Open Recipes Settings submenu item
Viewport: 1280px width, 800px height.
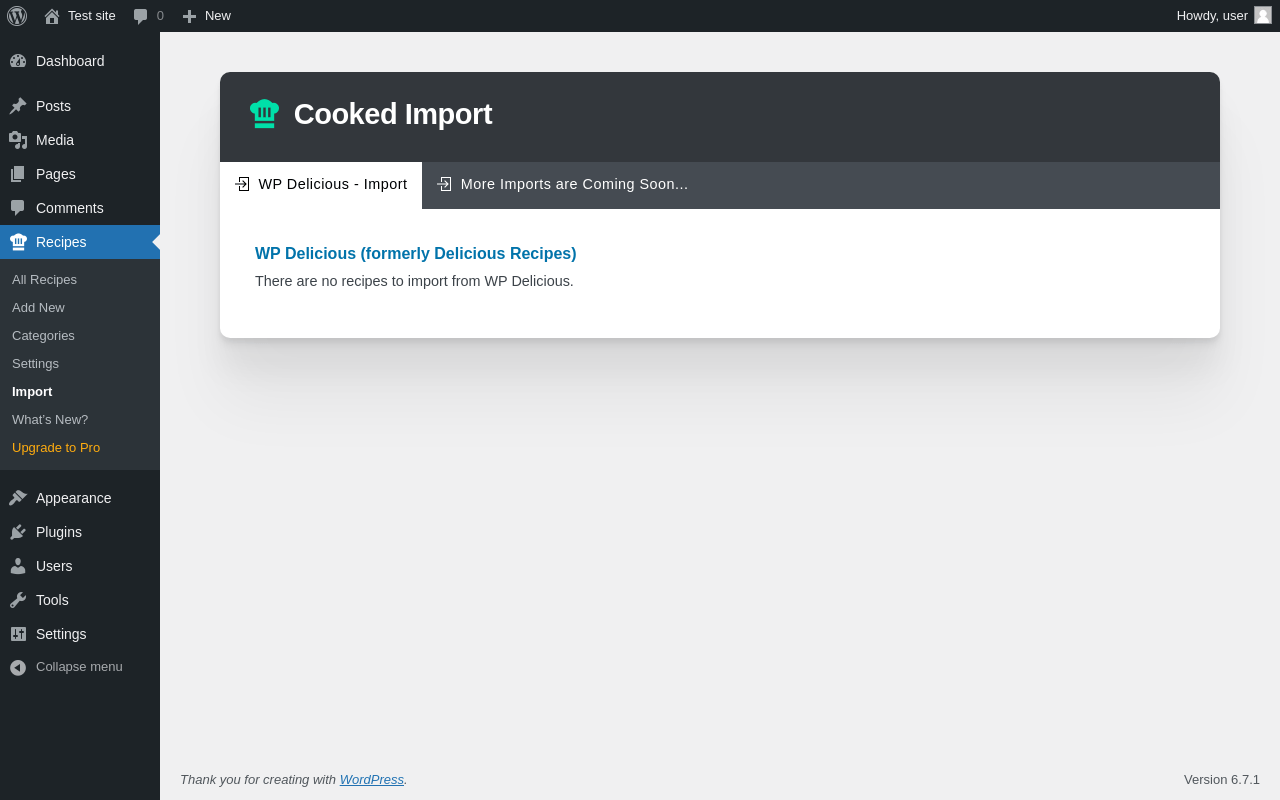pyautogui.click(x=35, y=364)
